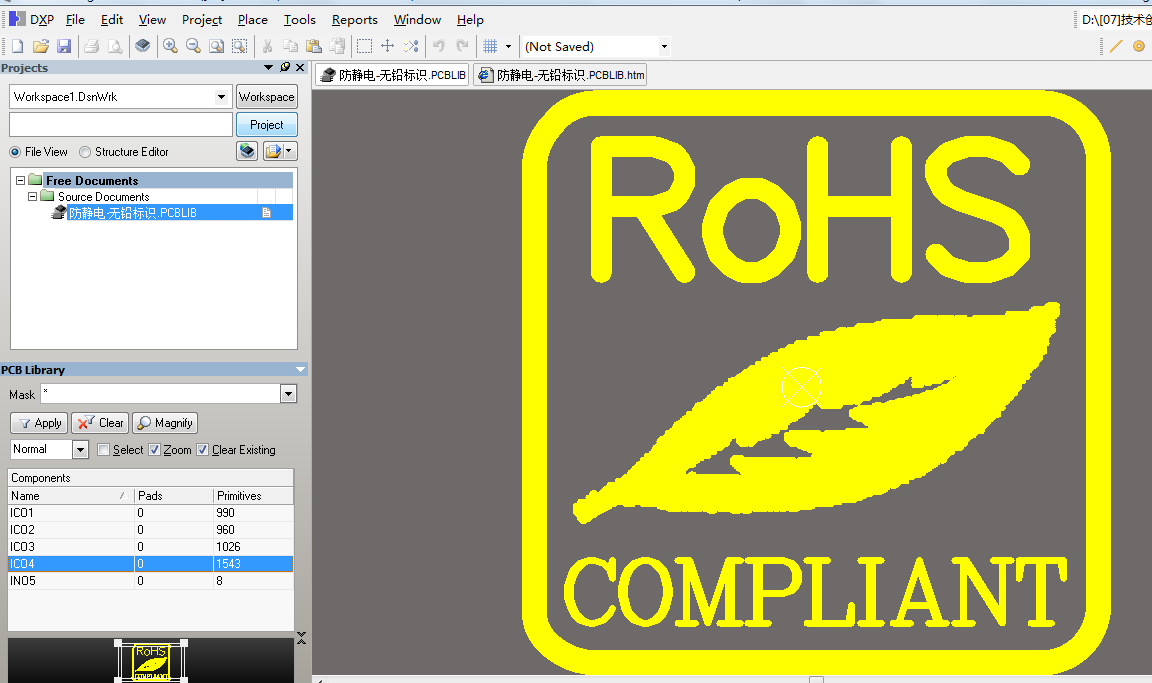Save the library with the floppy disk icon
Screen dimensions: 1152x683
tap(64, 46)
